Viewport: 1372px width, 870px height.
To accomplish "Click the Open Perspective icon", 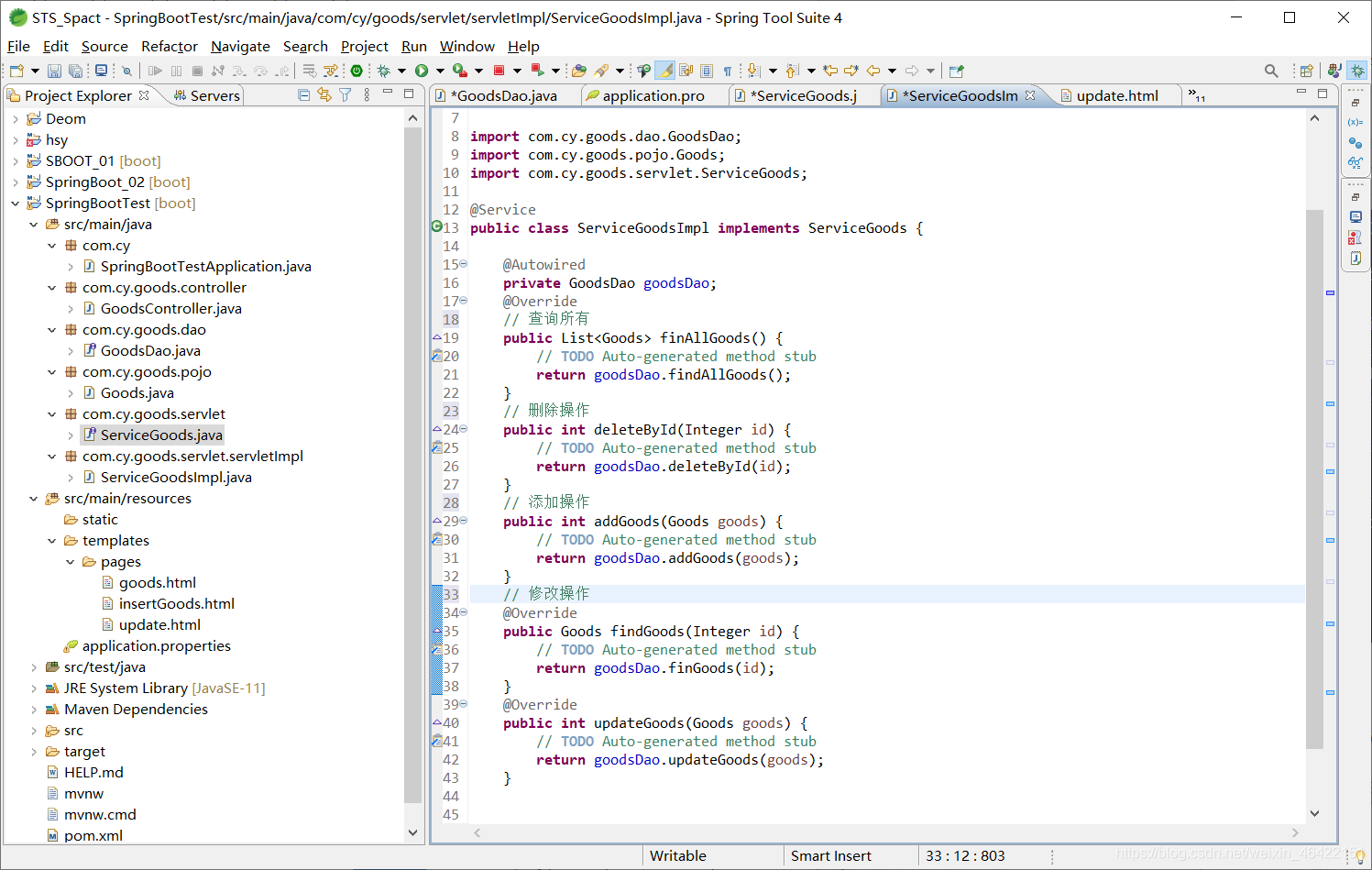I will [1307, 71].
